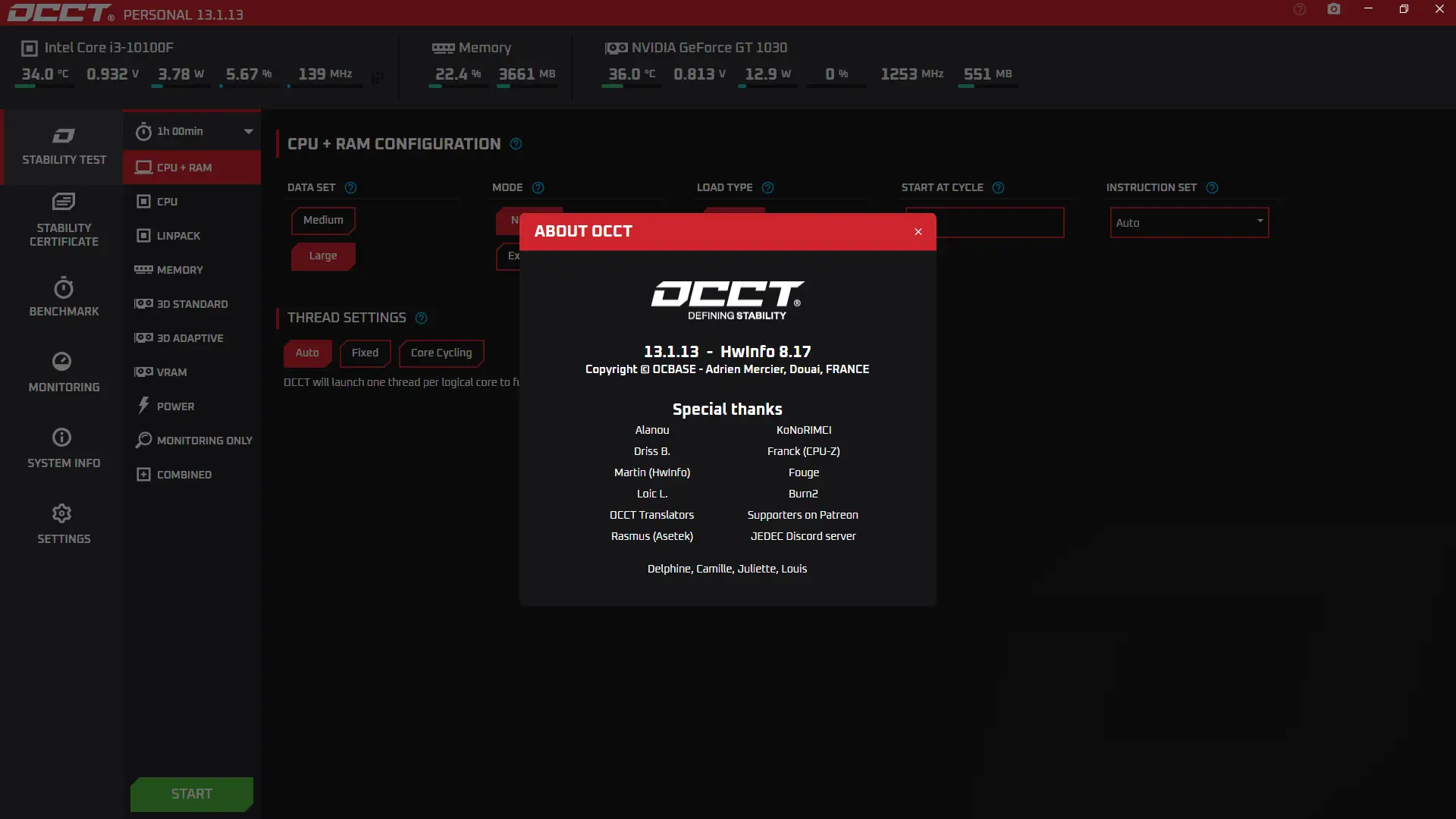Open the Monitoring gauge icon
This screenshot has width=1456, height=819.
62,361
